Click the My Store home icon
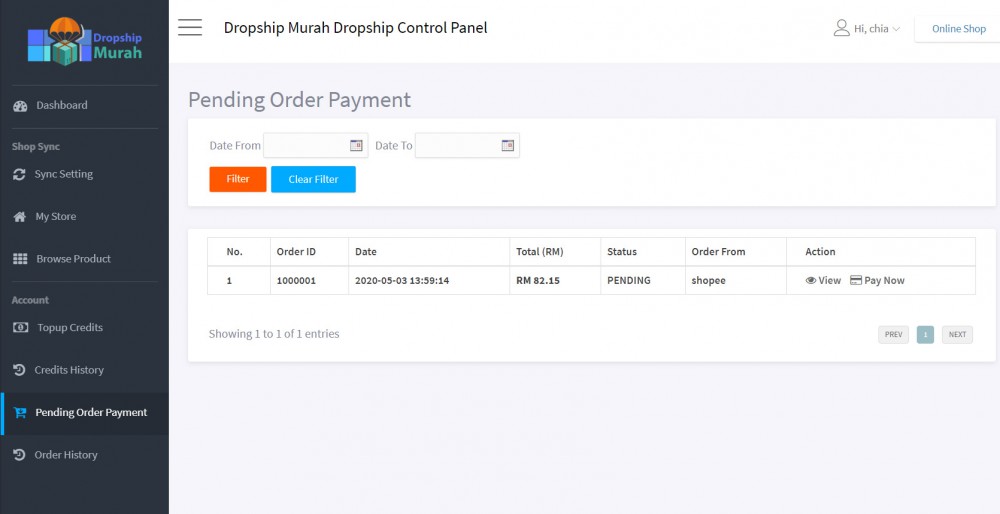The height and width of the screenshot is (514, 1000). pyautogui.click(x=20, y=217)
